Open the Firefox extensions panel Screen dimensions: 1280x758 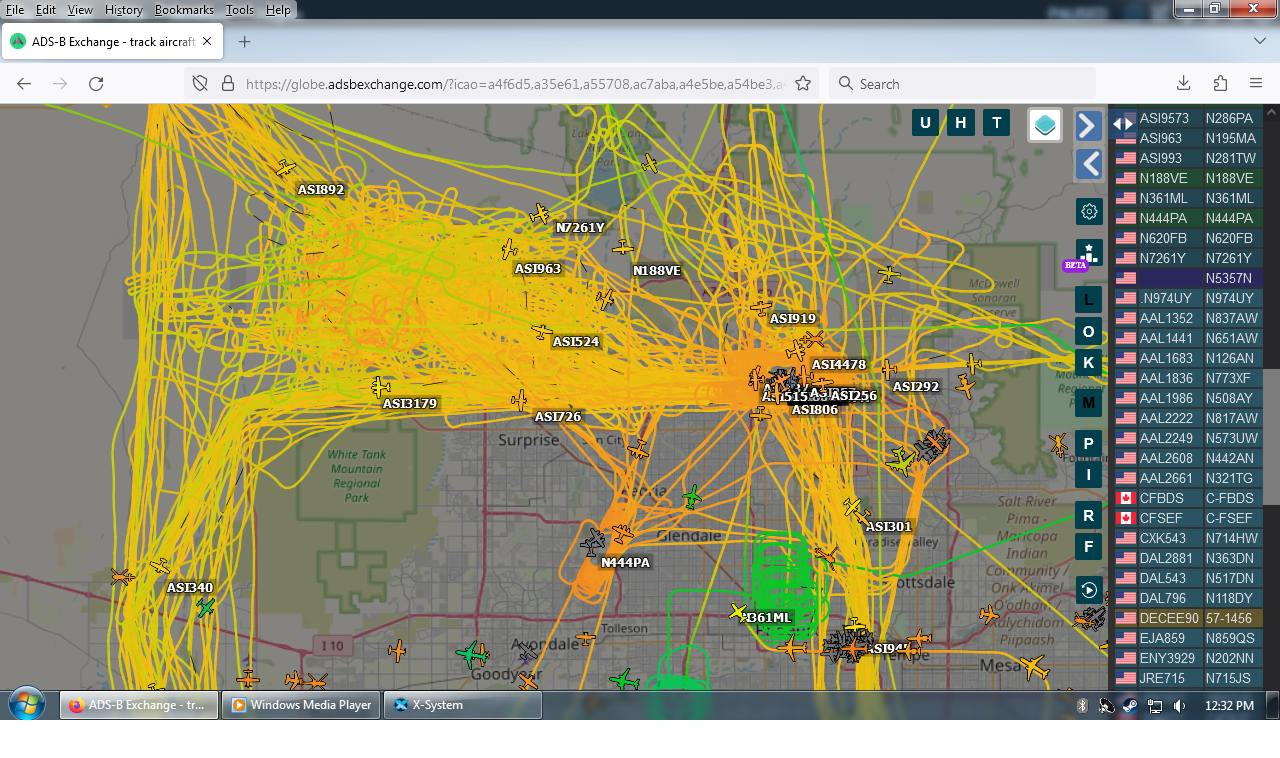[x=1220, y=84]
